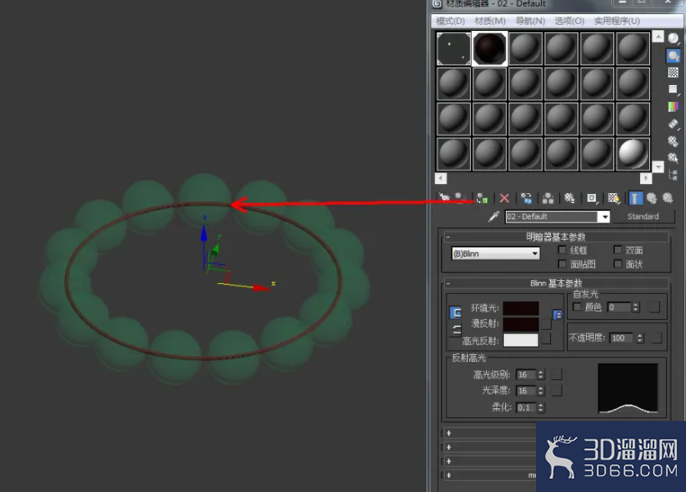Open the 材质(M) menu
This screenshot has height=492, width=686.
pyautogui.click(x=490, y=21)
